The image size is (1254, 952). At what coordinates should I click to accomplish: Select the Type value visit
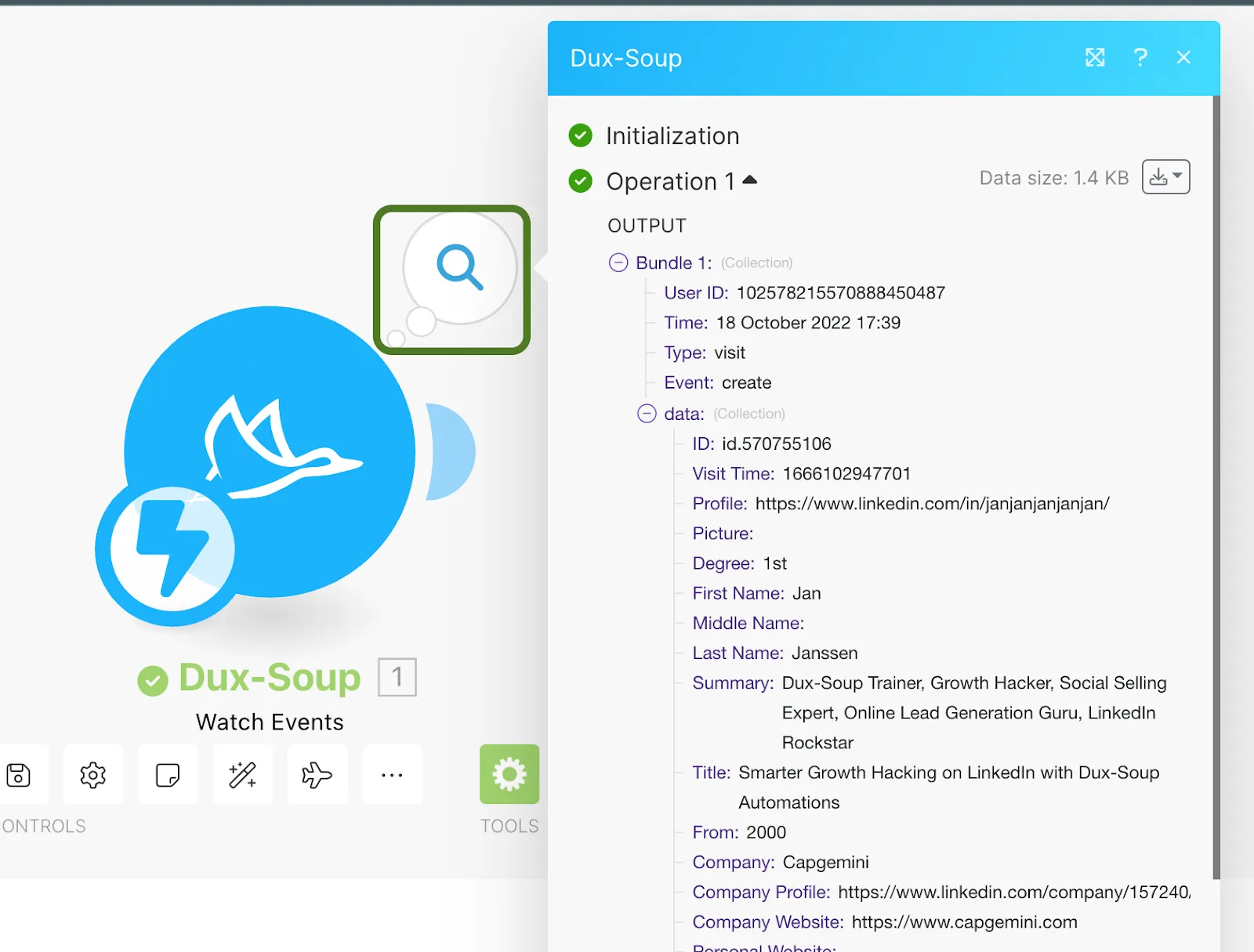pos(730,353)
